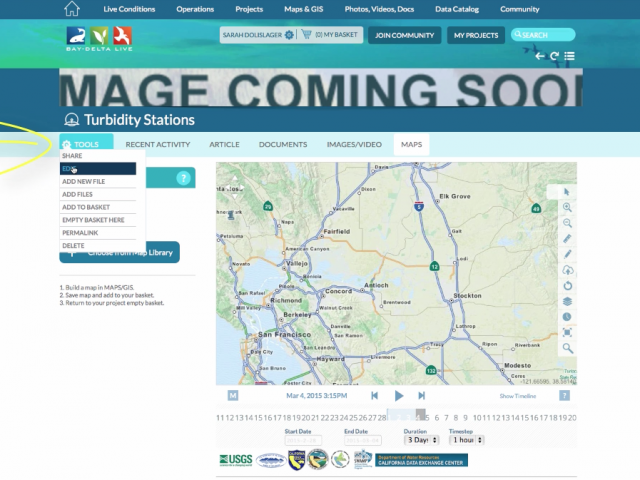This screenshot has width=640, height=480.
Task: Open the Tools dropdown menu
Action: click(x=86, y=144)
